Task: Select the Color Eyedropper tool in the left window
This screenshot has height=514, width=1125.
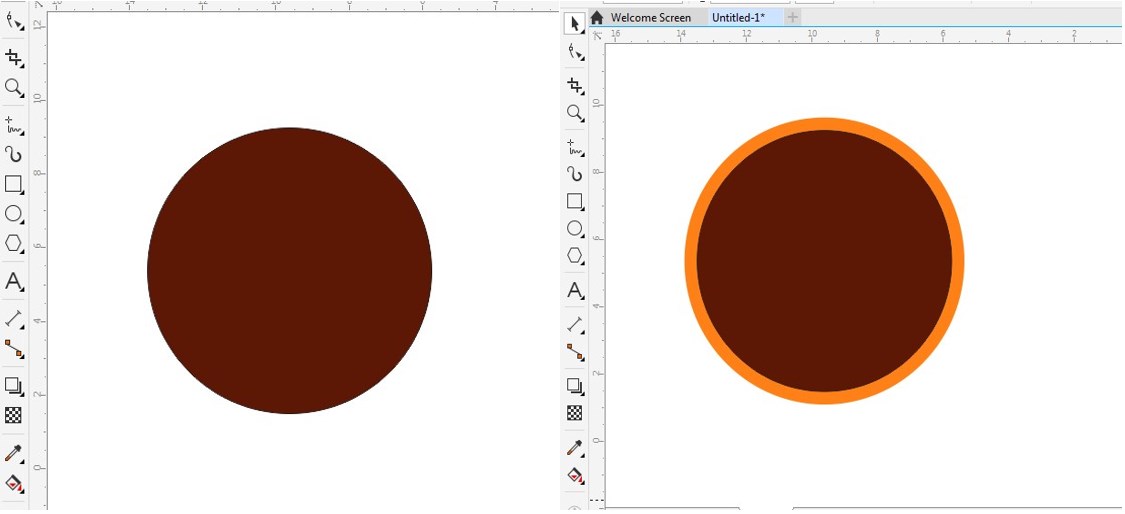Action: 14,454
